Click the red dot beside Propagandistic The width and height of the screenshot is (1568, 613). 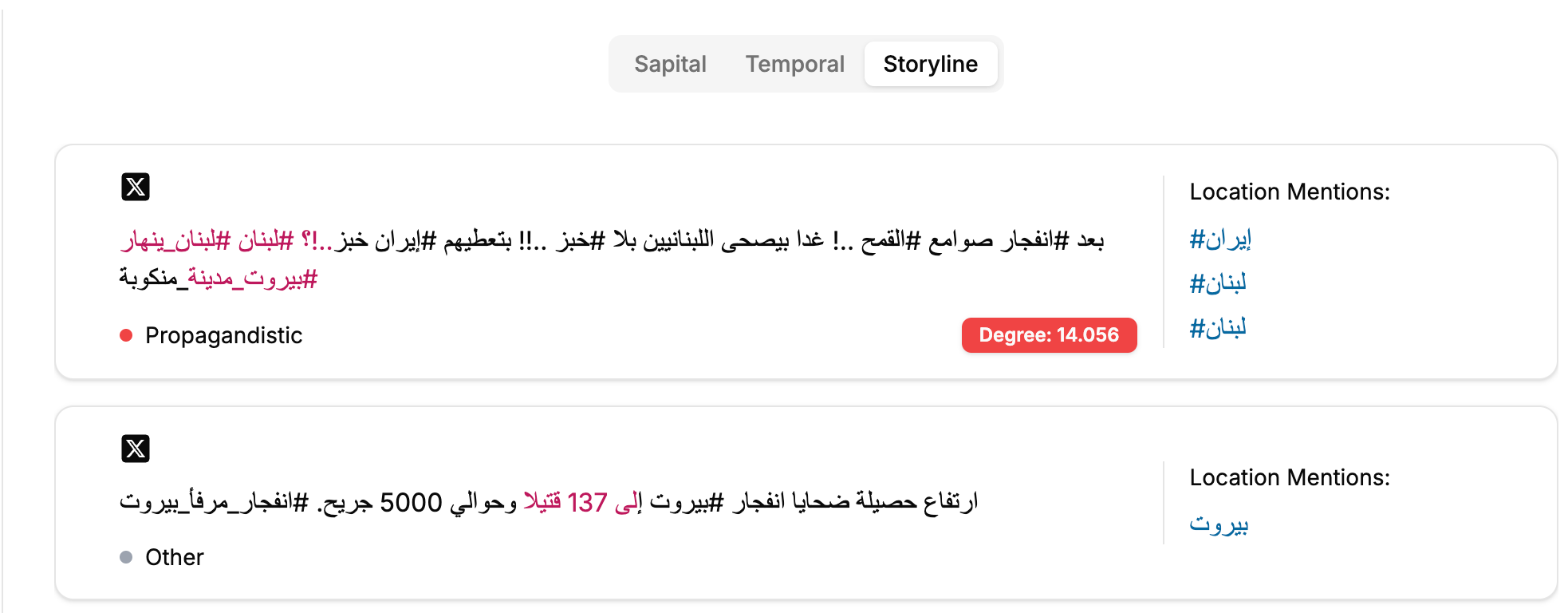(126, 335)
